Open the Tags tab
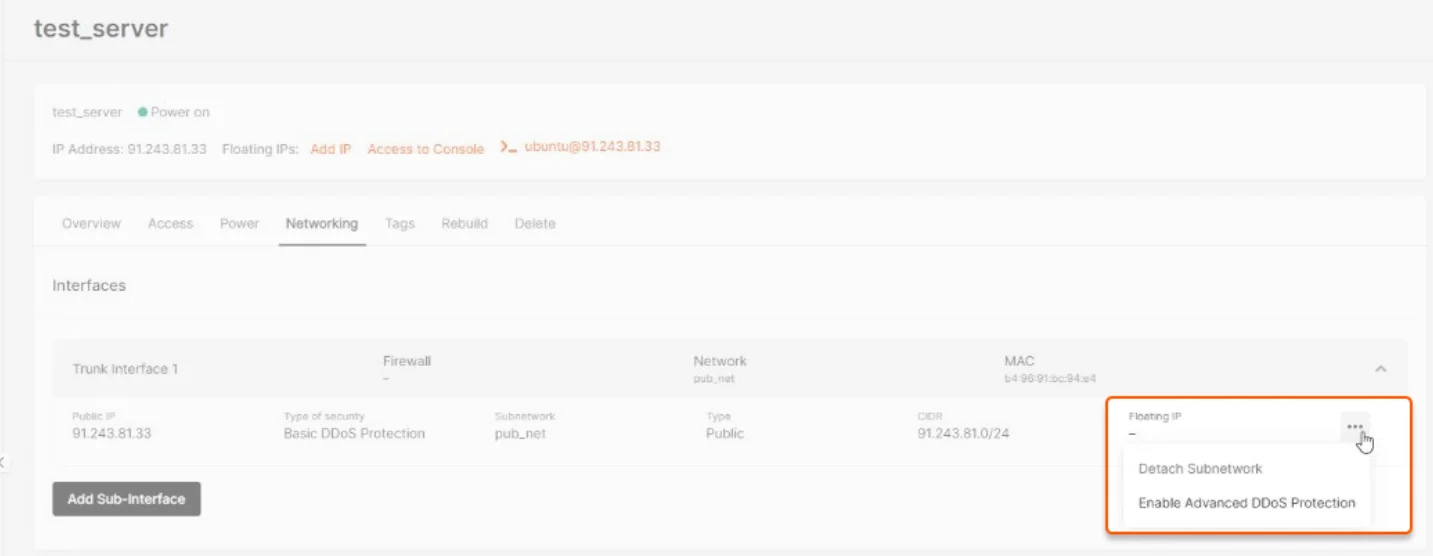The height and width of the screenshot is (556, 1433). click(x=399, y=223)
